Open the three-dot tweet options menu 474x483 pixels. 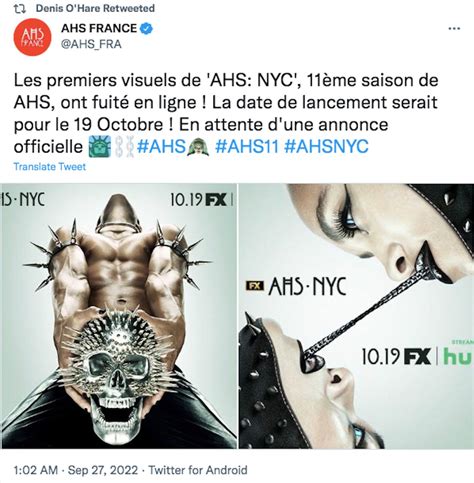pos(454,29)
